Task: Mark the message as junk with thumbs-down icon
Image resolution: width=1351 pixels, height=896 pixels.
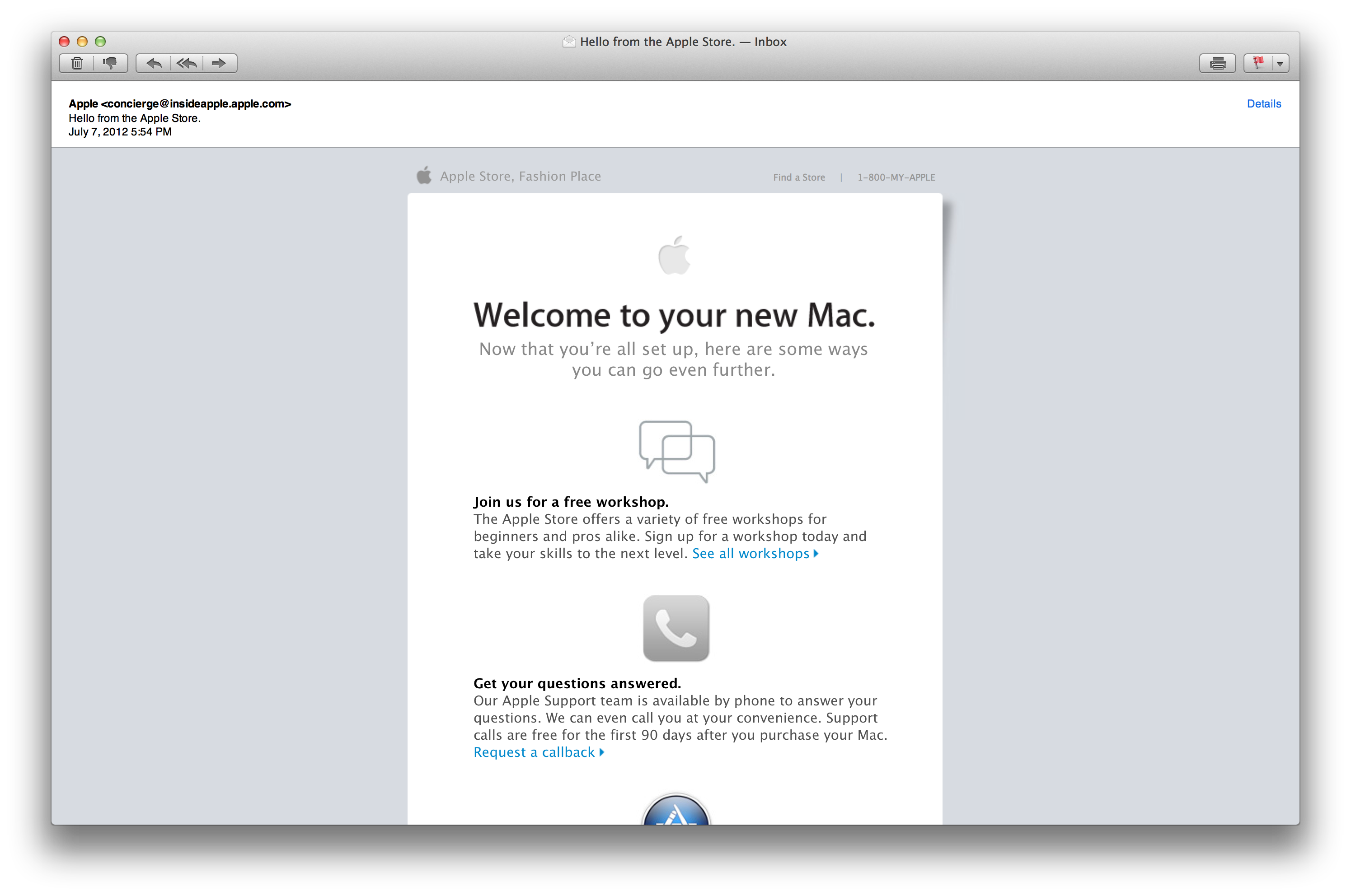Action: coord(110,63)
